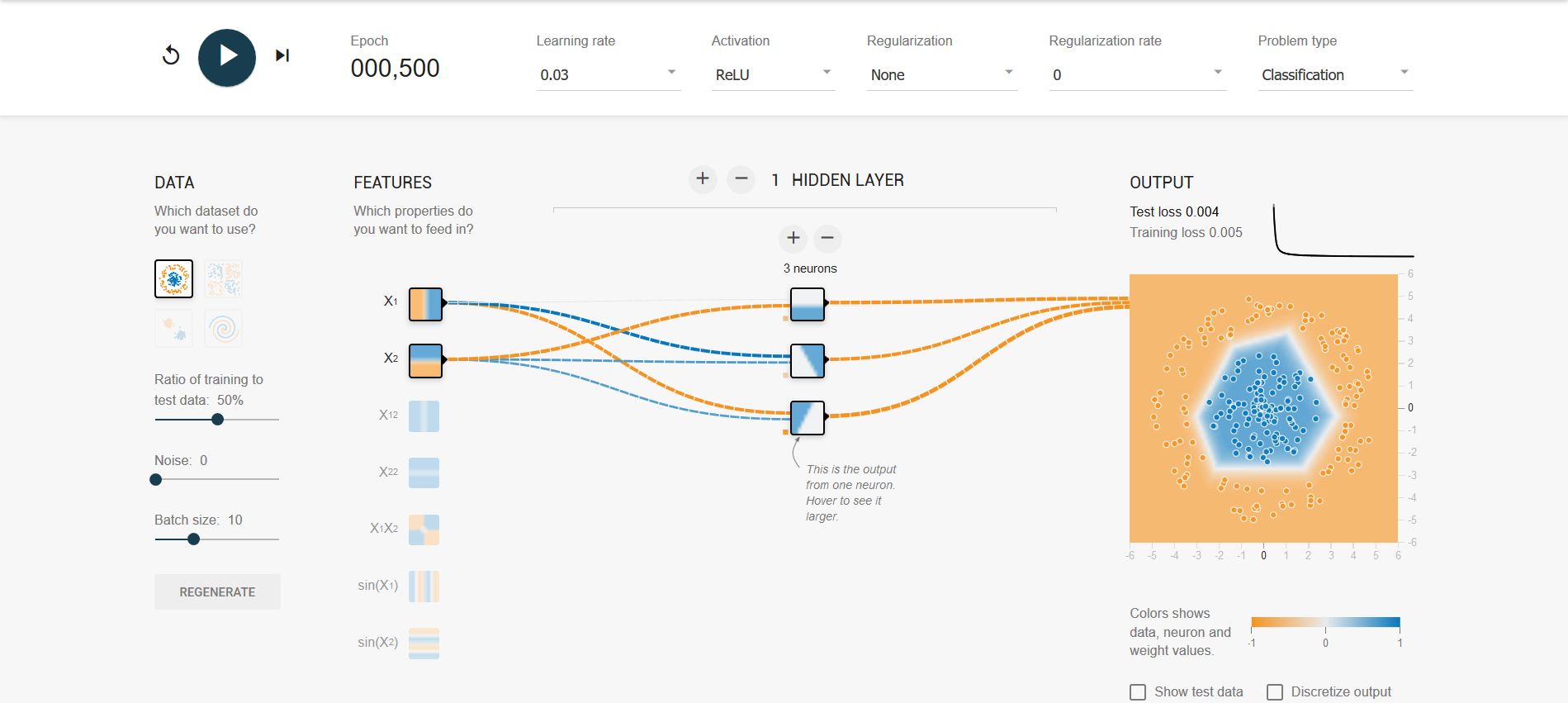
Task: Open the Regularization dropdown
Action: point(941,75)
